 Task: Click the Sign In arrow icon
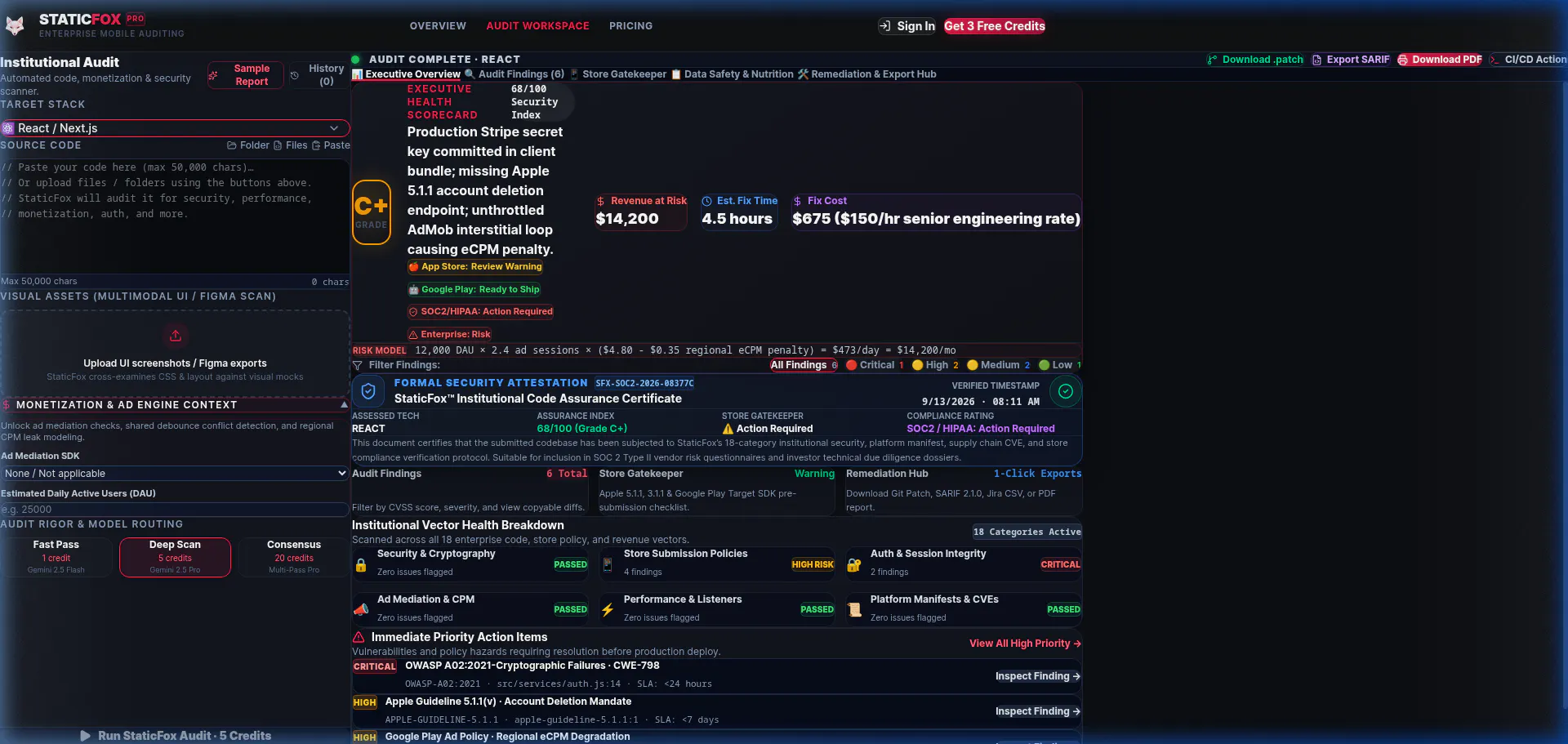885,26
